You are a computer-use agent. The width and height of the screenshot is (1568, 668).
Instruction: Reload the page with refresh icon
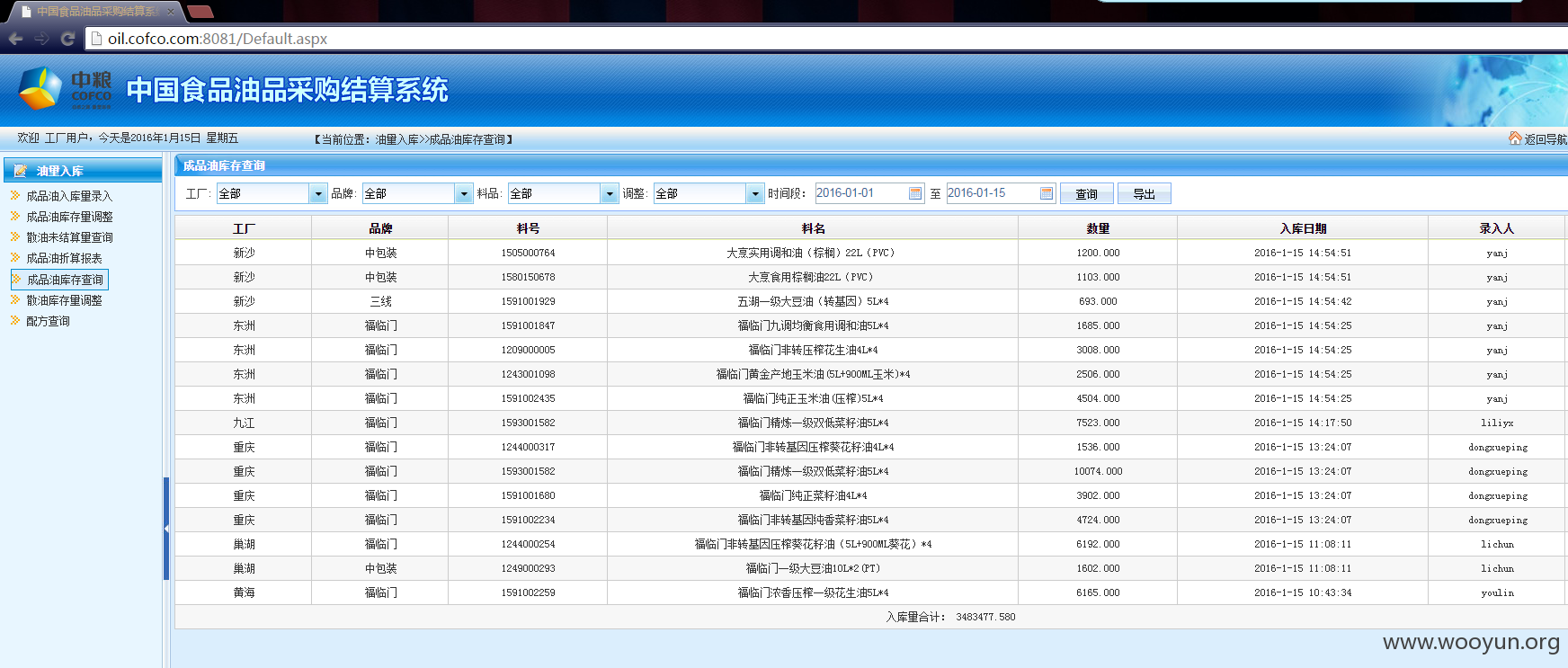click(x=67, y=39)
